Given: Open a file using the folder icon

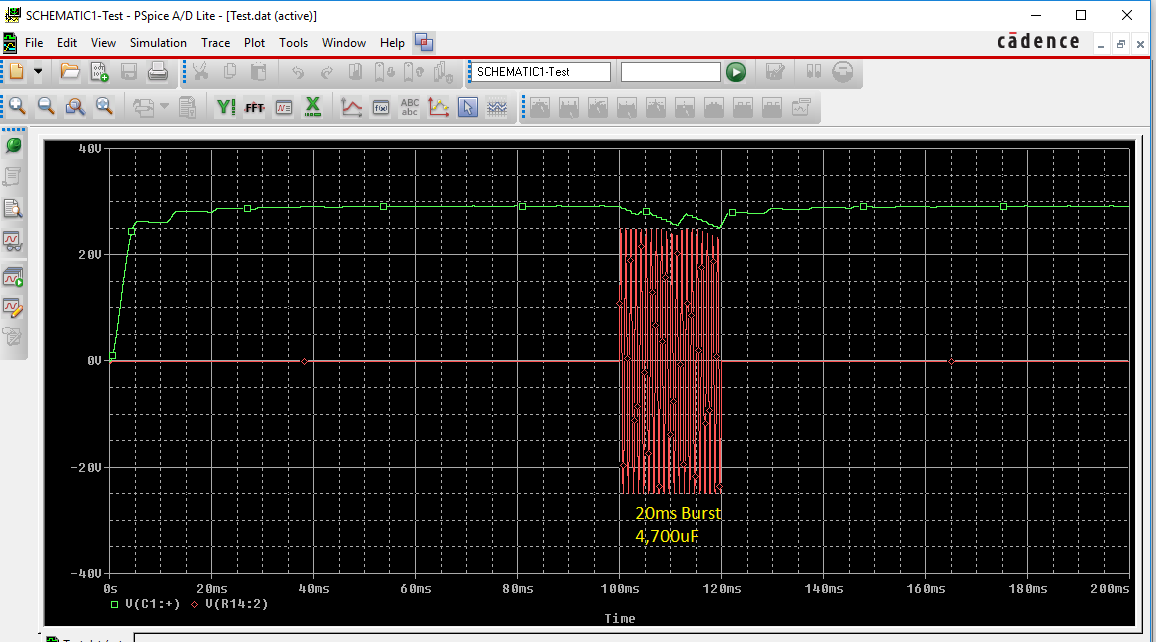Looking at the screenshot, I should click(69, 71).
